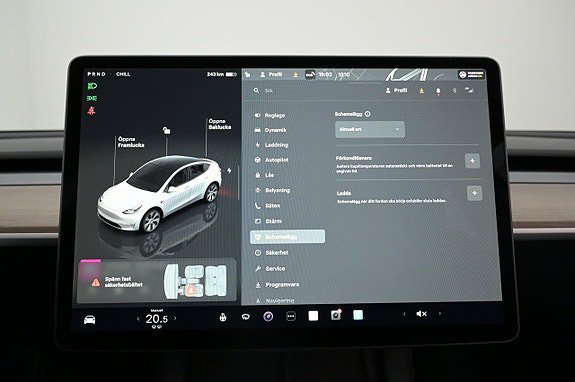Tap the square icon left of the clock
This screenshot has width=575, height=382.
click(310, 75)
